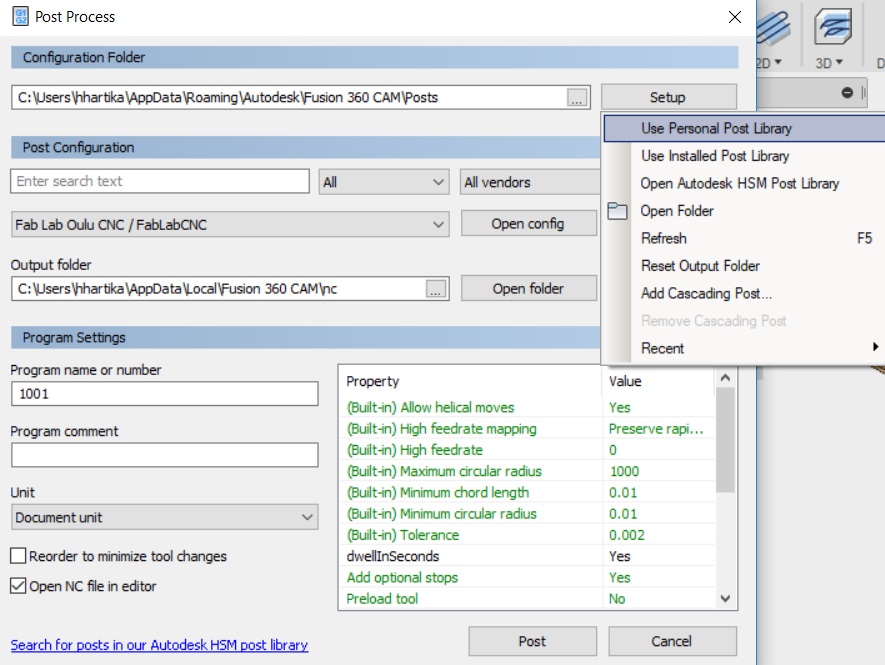Choose Open Autodesk HSM Post Library
885x665 pixels.
(745, 183)
